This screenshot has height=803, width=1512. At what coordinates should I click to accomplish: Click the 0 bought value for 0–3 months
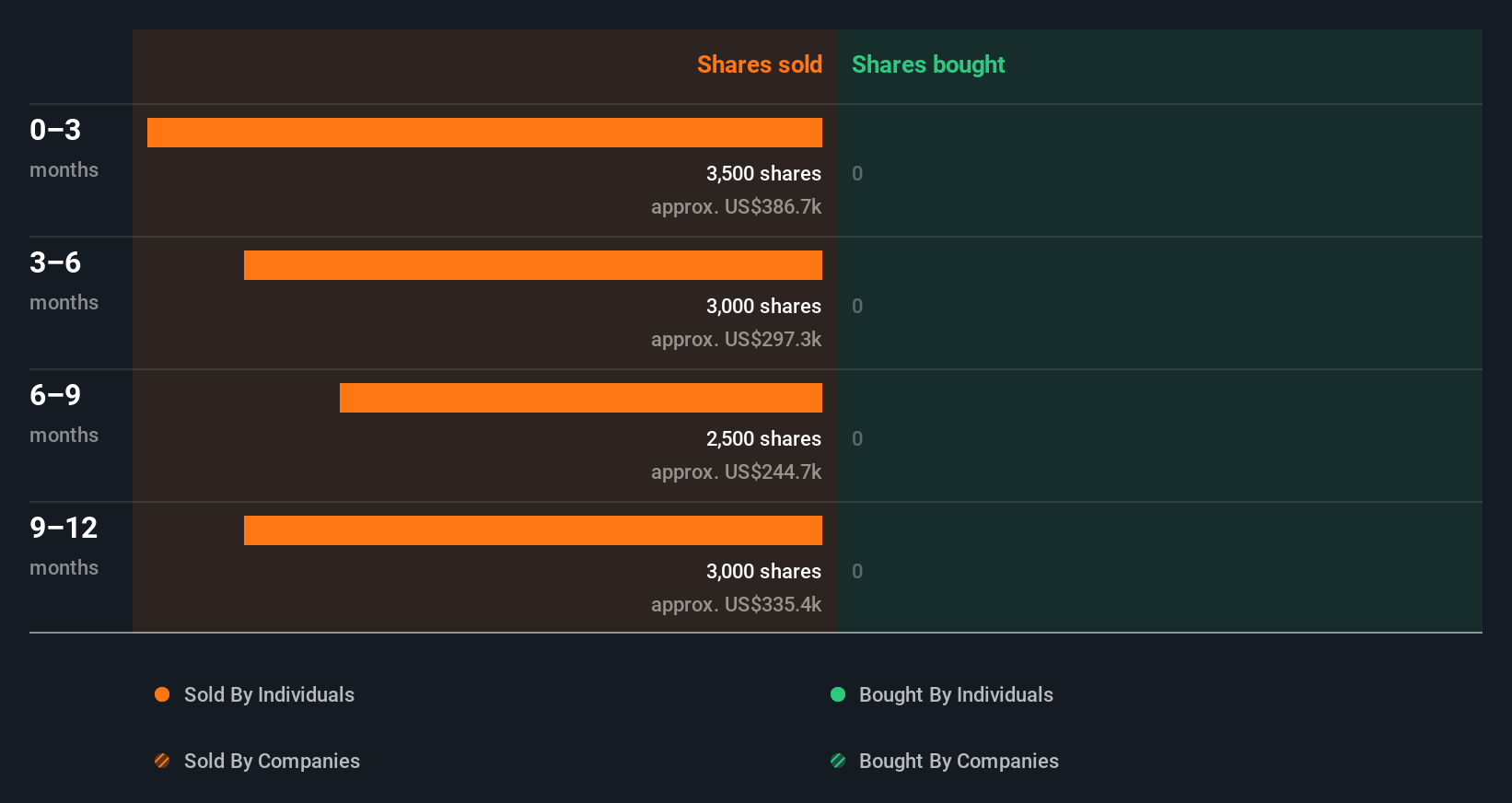point(857,173)
